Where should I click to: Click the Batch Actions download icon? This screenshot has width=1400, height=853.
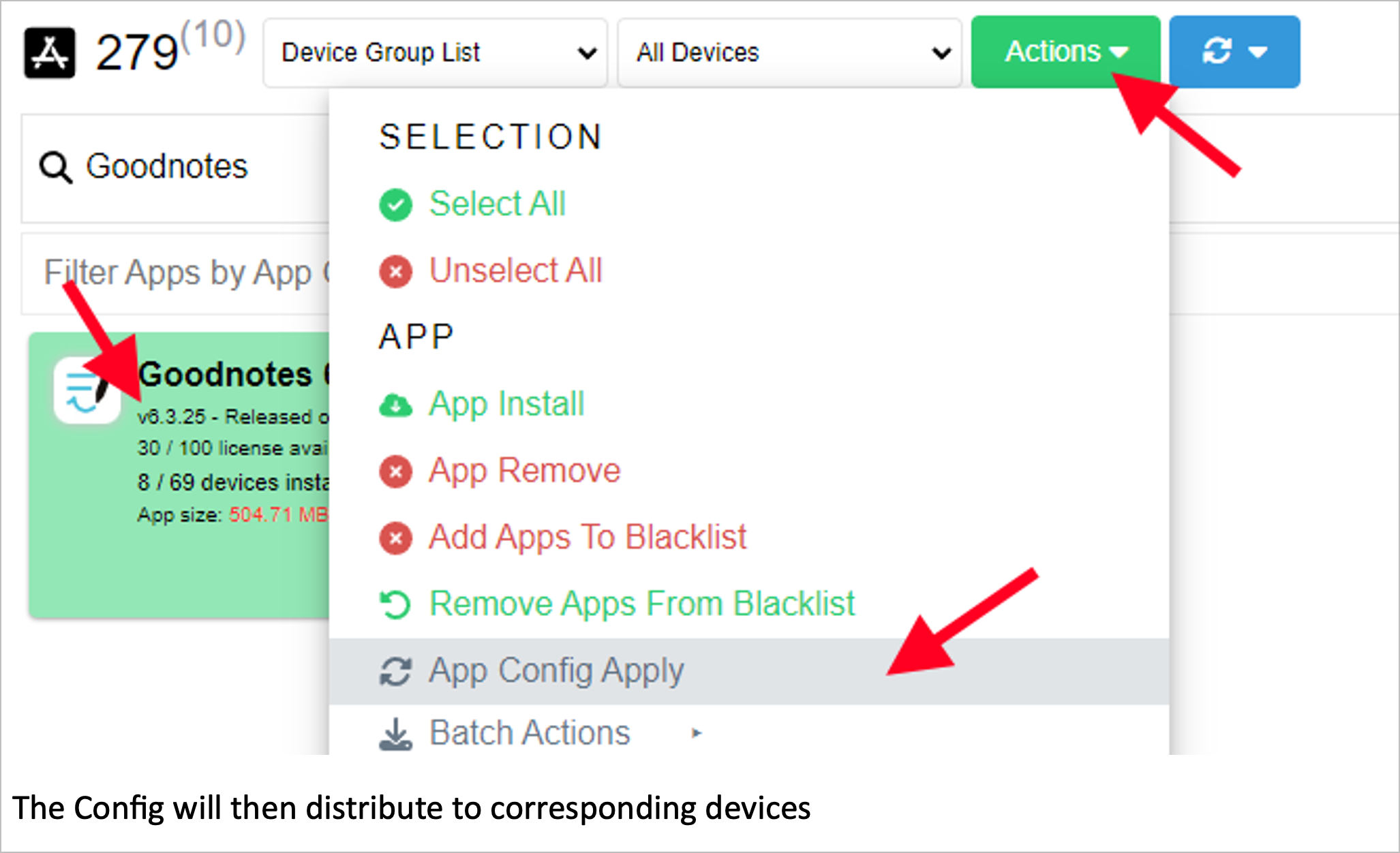(396, 734)
